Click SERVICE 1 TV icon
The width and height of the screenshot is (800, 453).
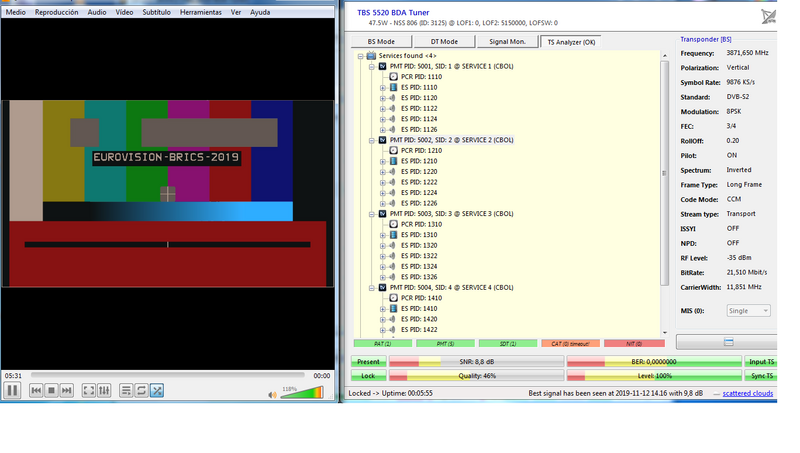click(382, 66)
